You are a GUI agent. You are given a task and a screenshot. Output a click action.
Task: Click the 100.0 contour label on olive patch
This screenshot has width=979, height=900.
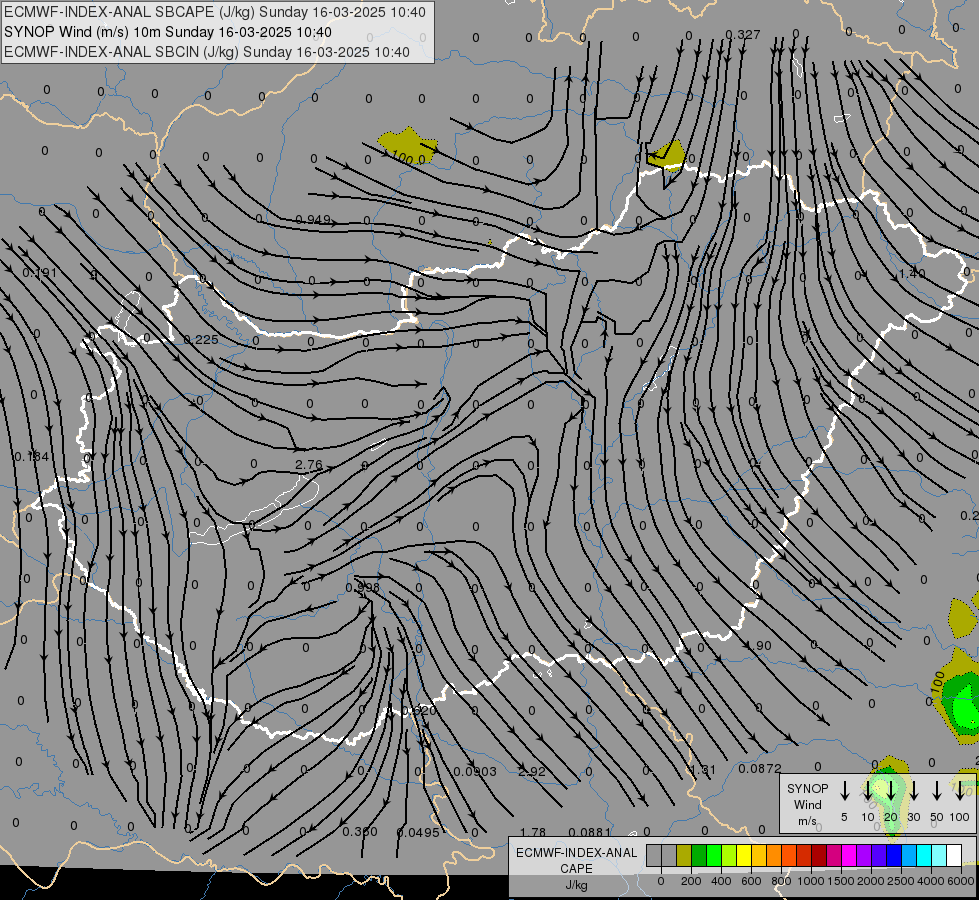coord(409,158)
